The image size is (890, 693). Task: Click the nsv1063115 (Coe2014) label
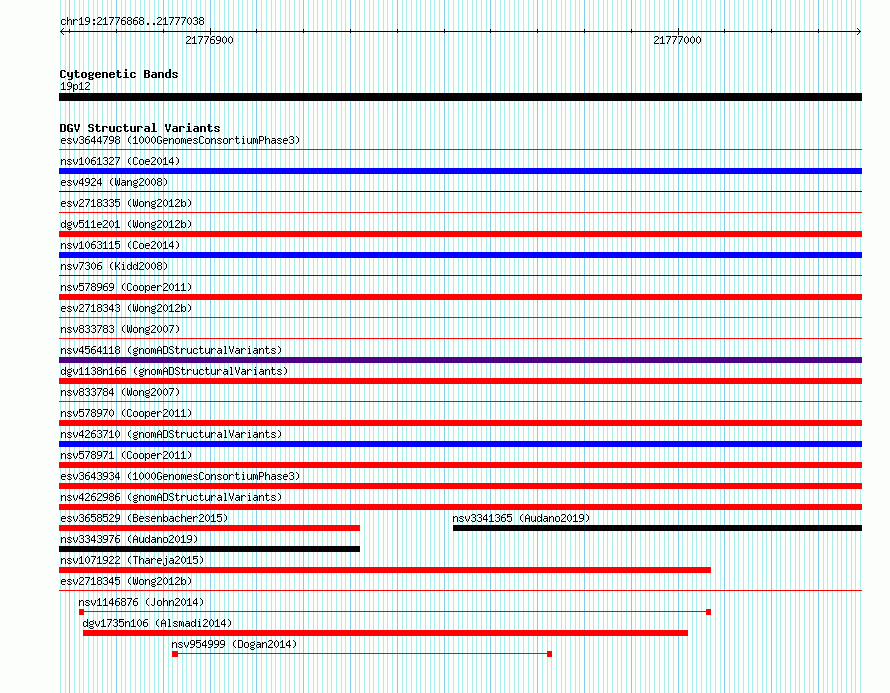(x=120, y=245)
